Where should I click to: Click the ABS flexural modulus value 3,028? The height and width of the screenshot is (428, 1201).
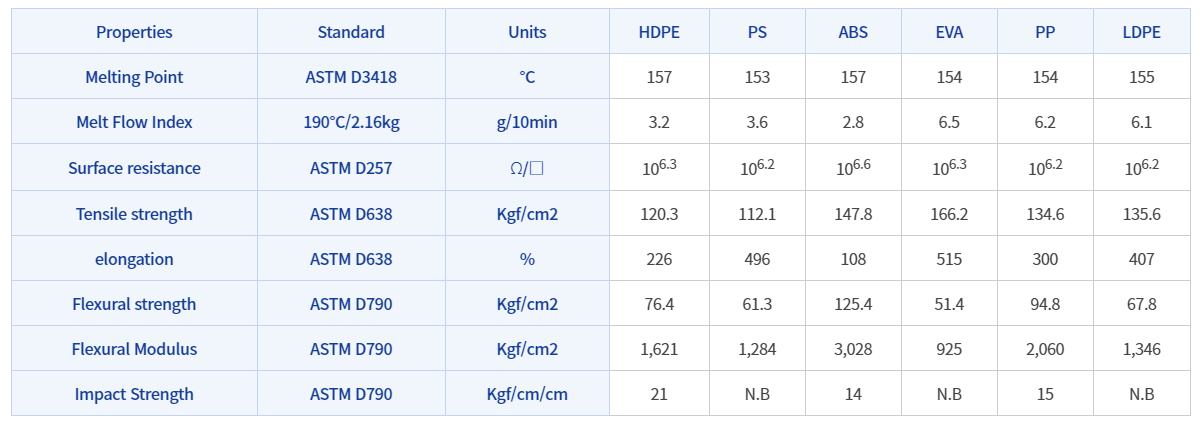pos(853,349)
